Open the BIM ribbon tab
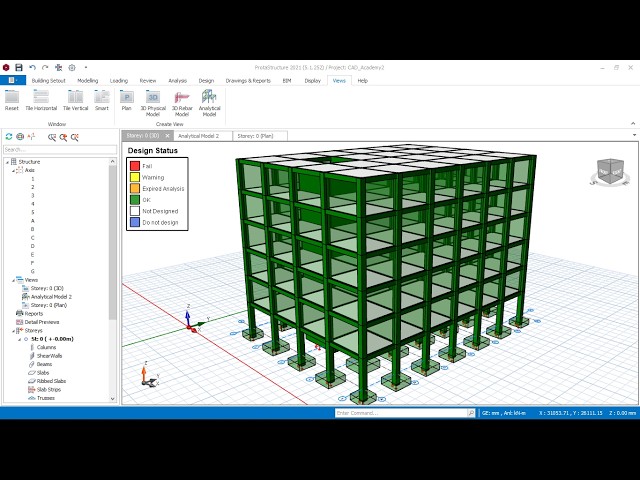 [x=287, y=81]
